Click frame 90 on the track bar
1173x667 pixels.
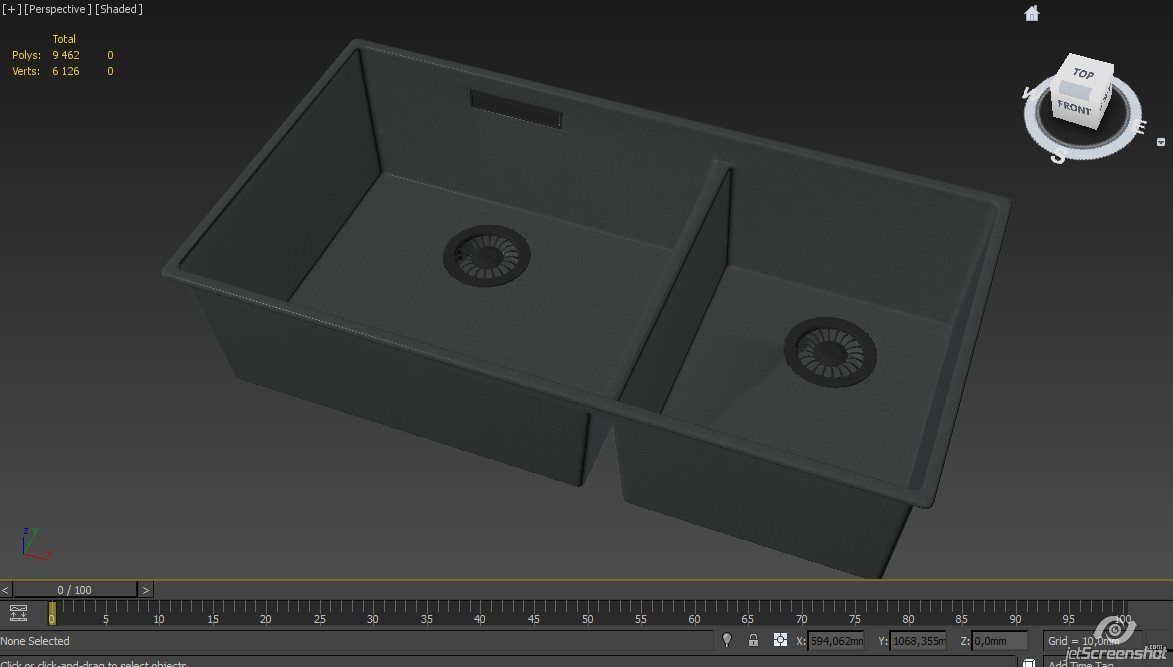tap(1015, 619)
